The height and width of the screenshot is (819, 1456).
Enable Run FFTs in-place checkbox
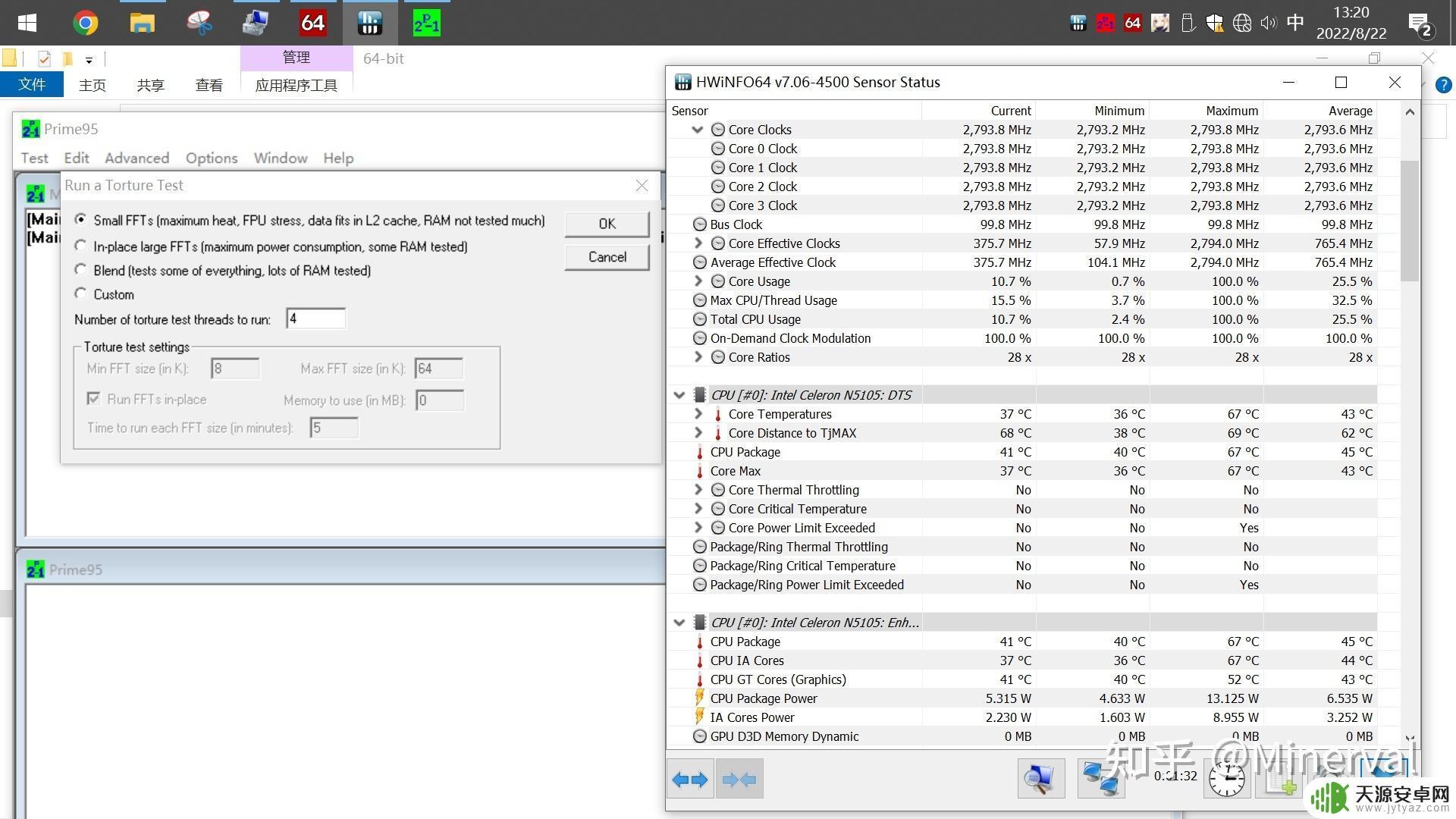coord(95,397)
